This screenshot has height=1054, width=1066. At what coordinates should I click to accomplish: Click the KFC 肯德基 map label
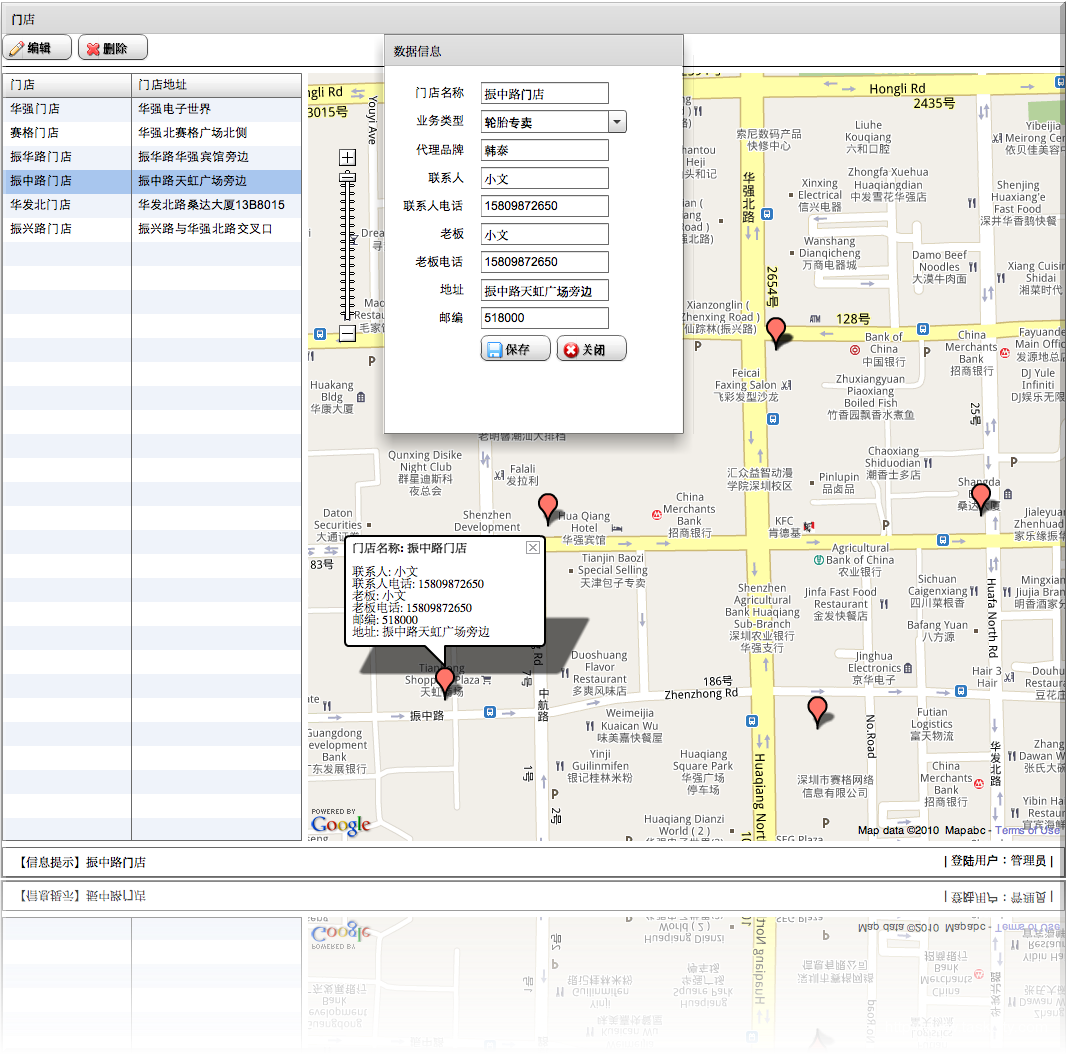tap(784, 527)
